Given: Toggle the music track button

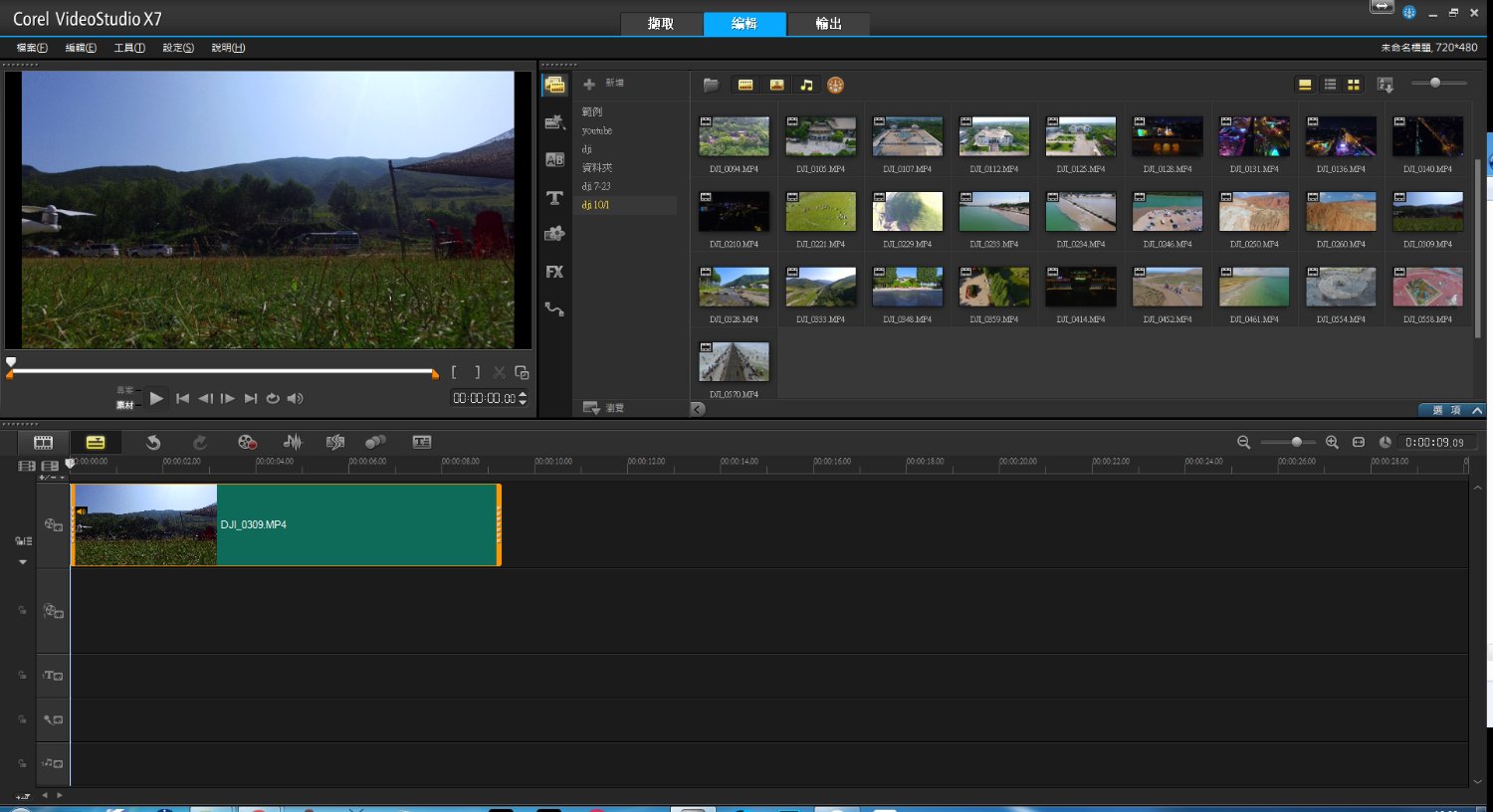Looking at the screenshot, I should click(x=54, y=763).
